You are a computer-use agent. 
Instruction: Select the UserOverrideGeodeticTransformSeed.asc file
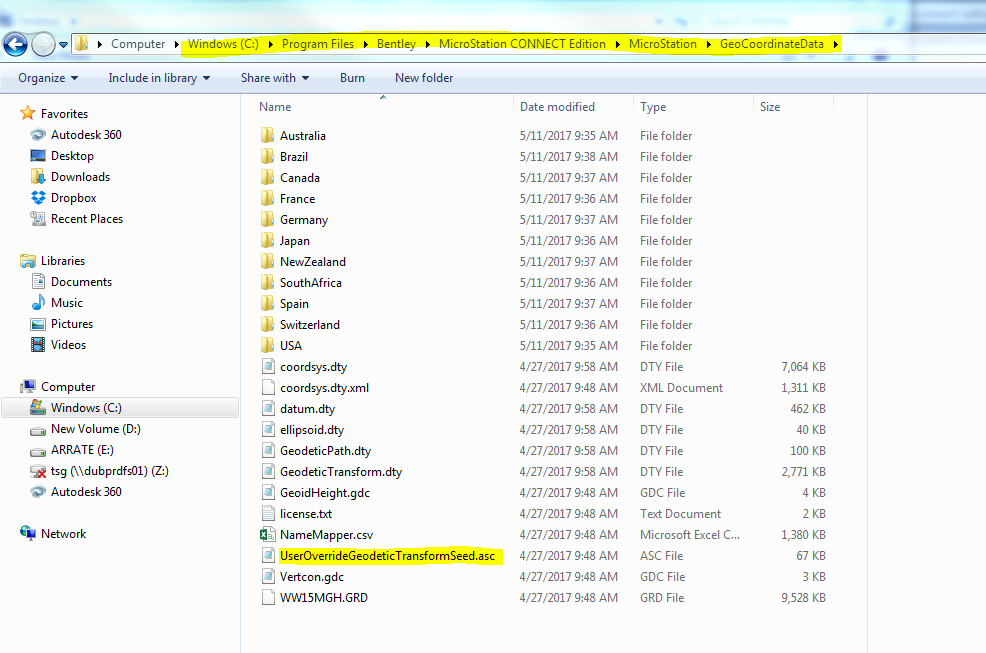click(378, 555)
